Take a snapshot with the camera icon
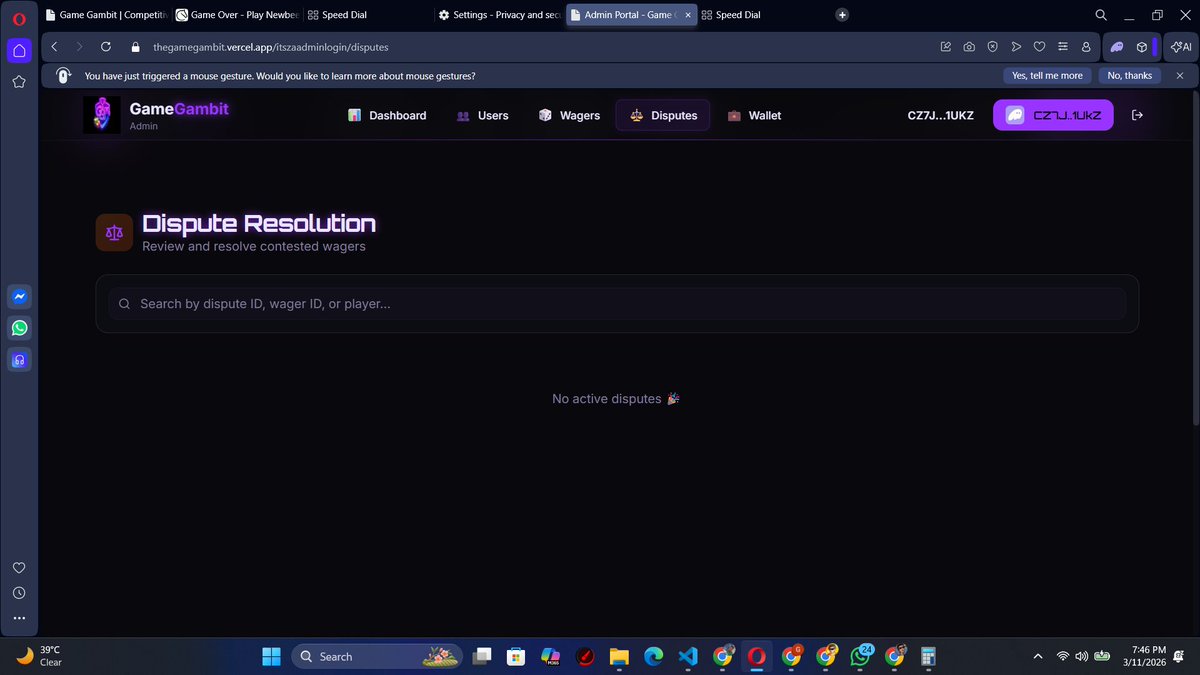Viewport: 1200px width, 675px height. pyautogui.click(x=969, y=47)
